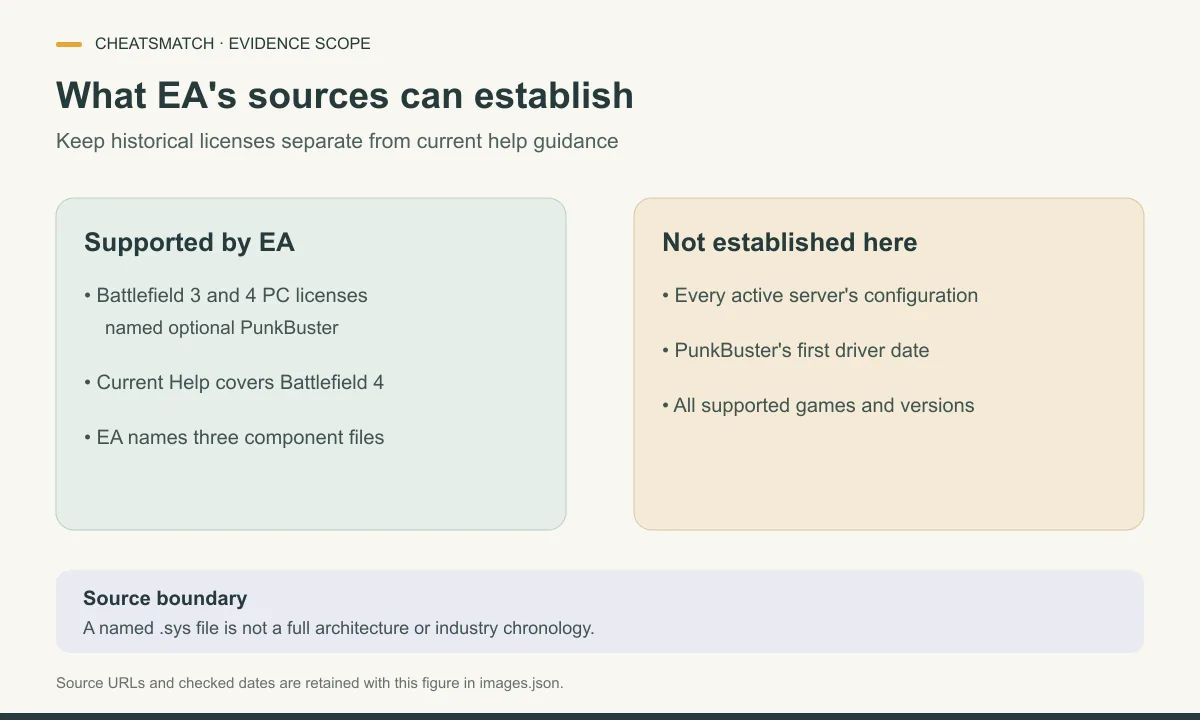Click the 'CHEATSMATCH · EVIDENCE SCOPE' header label
This screenshot has height=720, width=1200.
[232, 44]
